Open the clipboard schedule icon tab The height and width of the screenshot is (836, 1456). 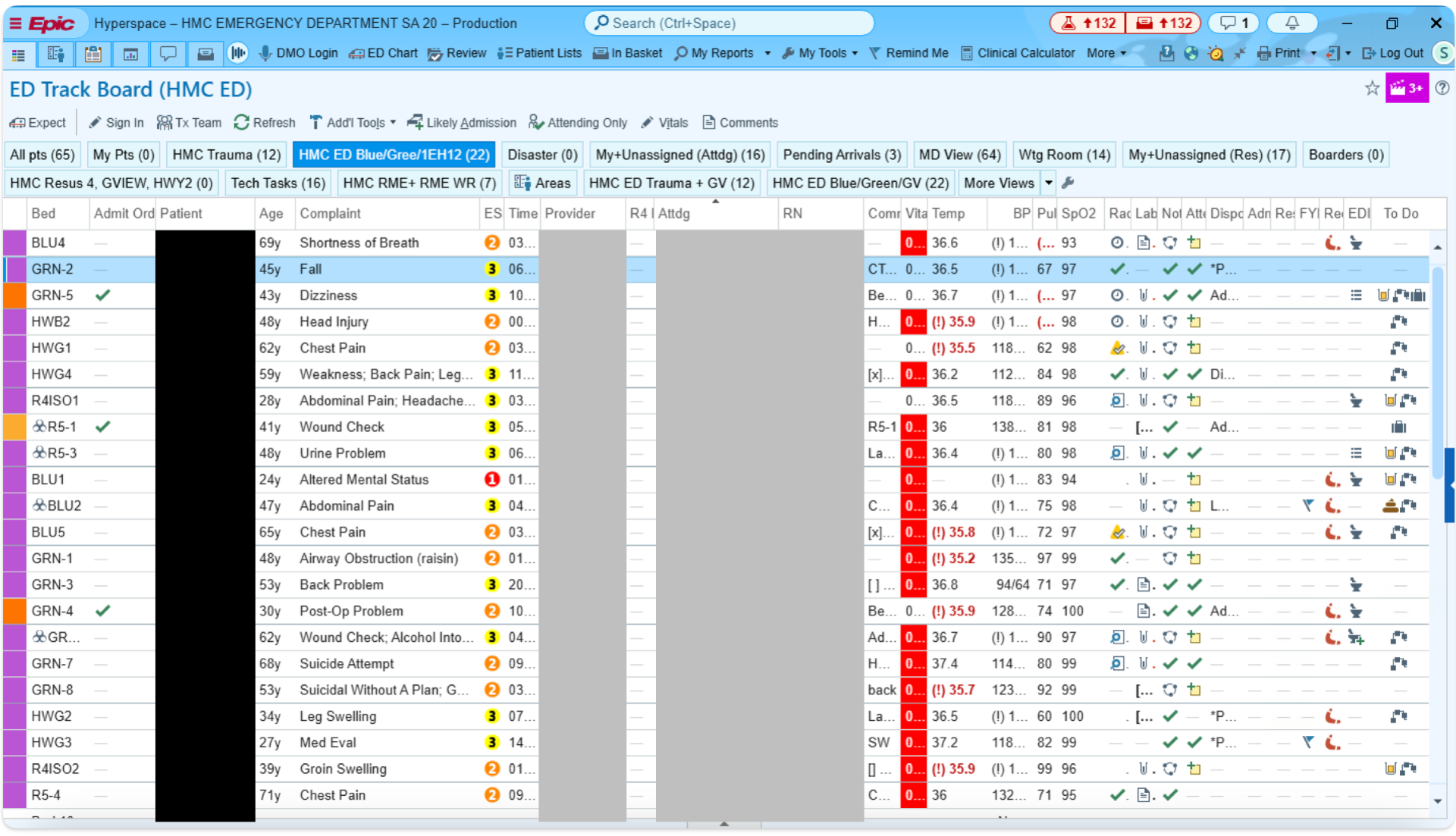click(x=93, y=54)
